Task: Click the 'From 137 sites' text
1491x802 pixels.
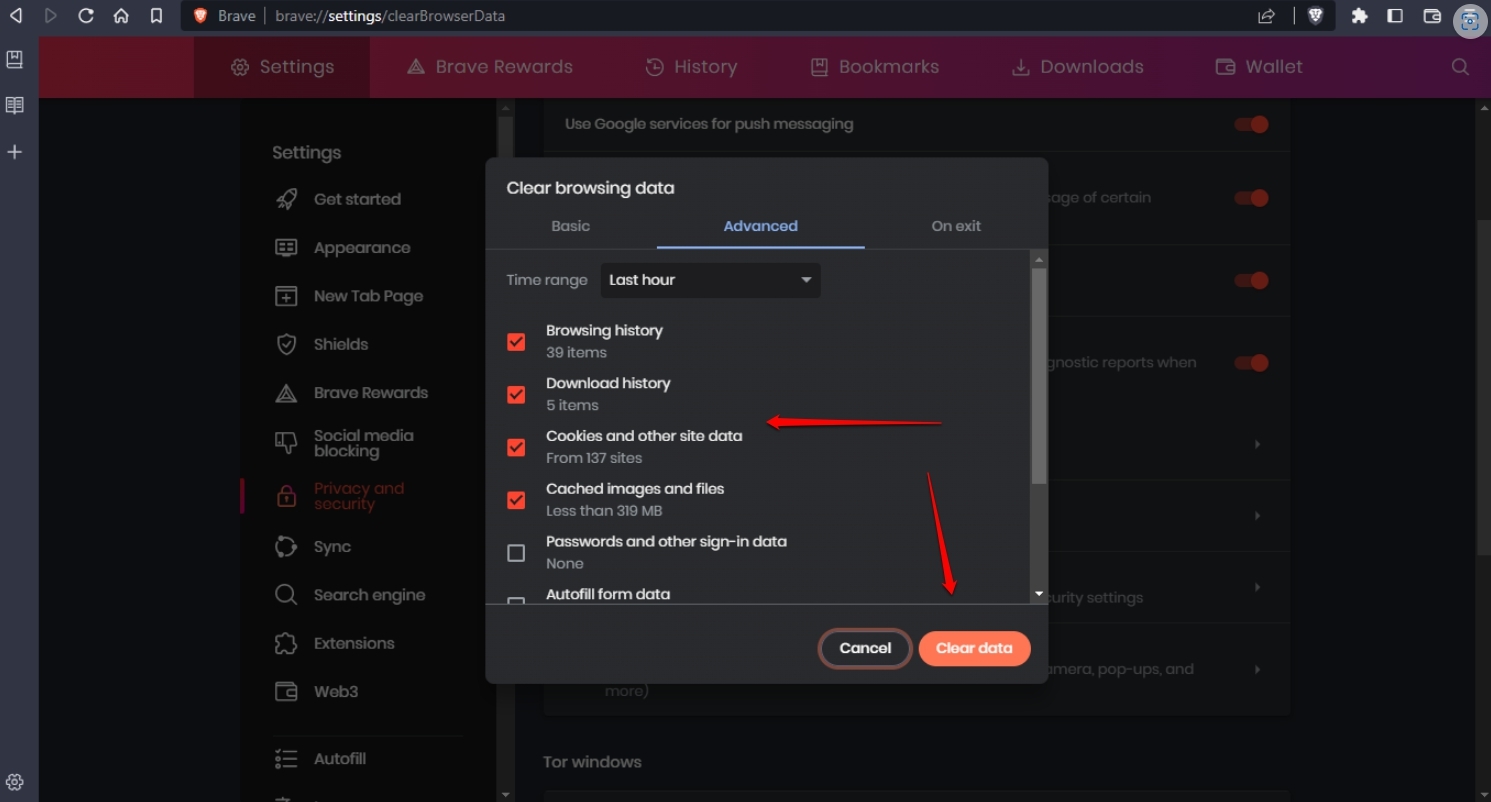Action: 594,458
